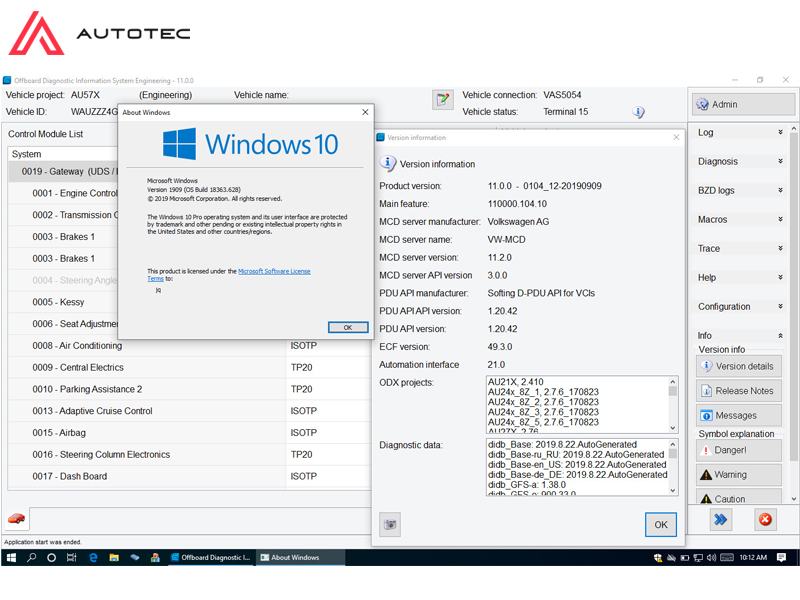Select 0009 - Central Electrics row
The height and width of the screenshot is (600, 800).
pyautogui.click(x=189, y=367)
